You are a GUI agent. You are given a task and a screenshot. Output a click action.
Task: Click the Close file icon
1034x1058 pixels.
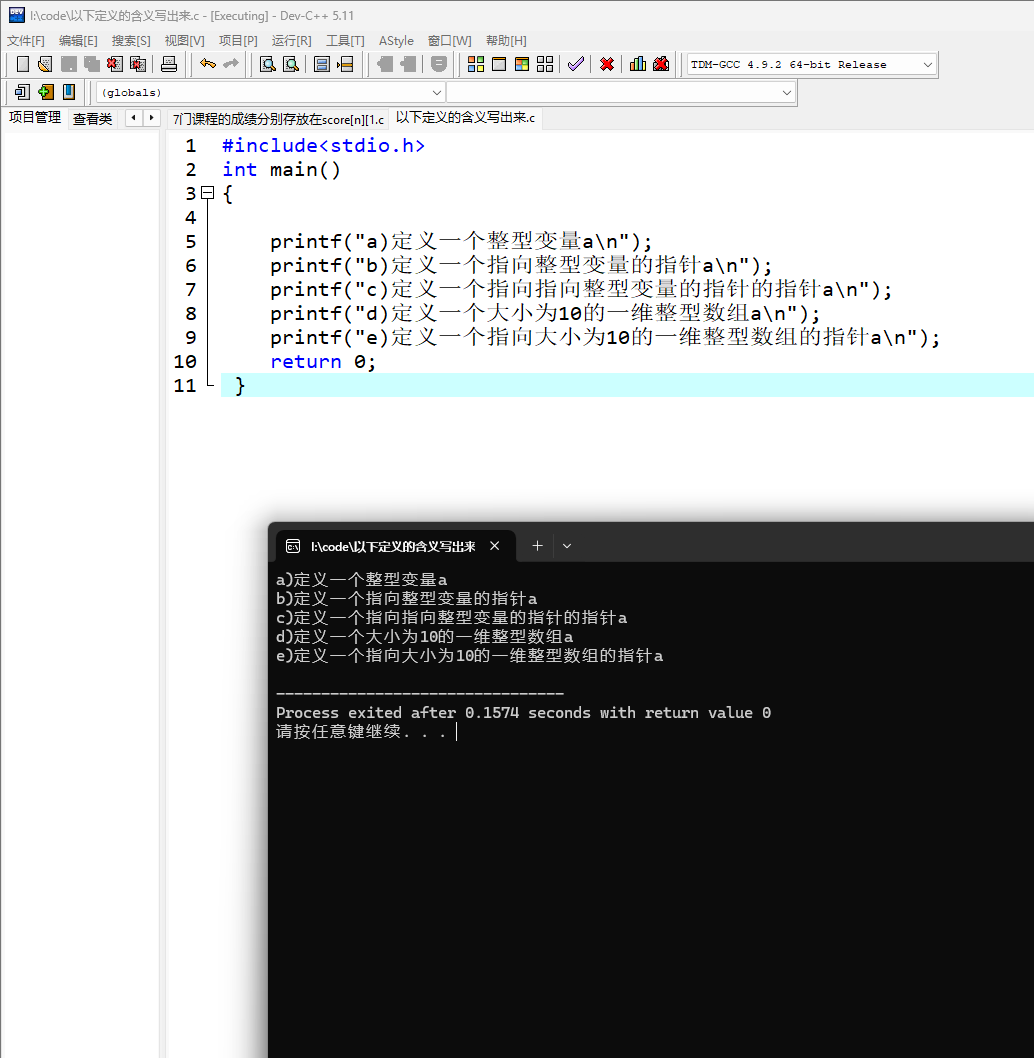(115, 64)
